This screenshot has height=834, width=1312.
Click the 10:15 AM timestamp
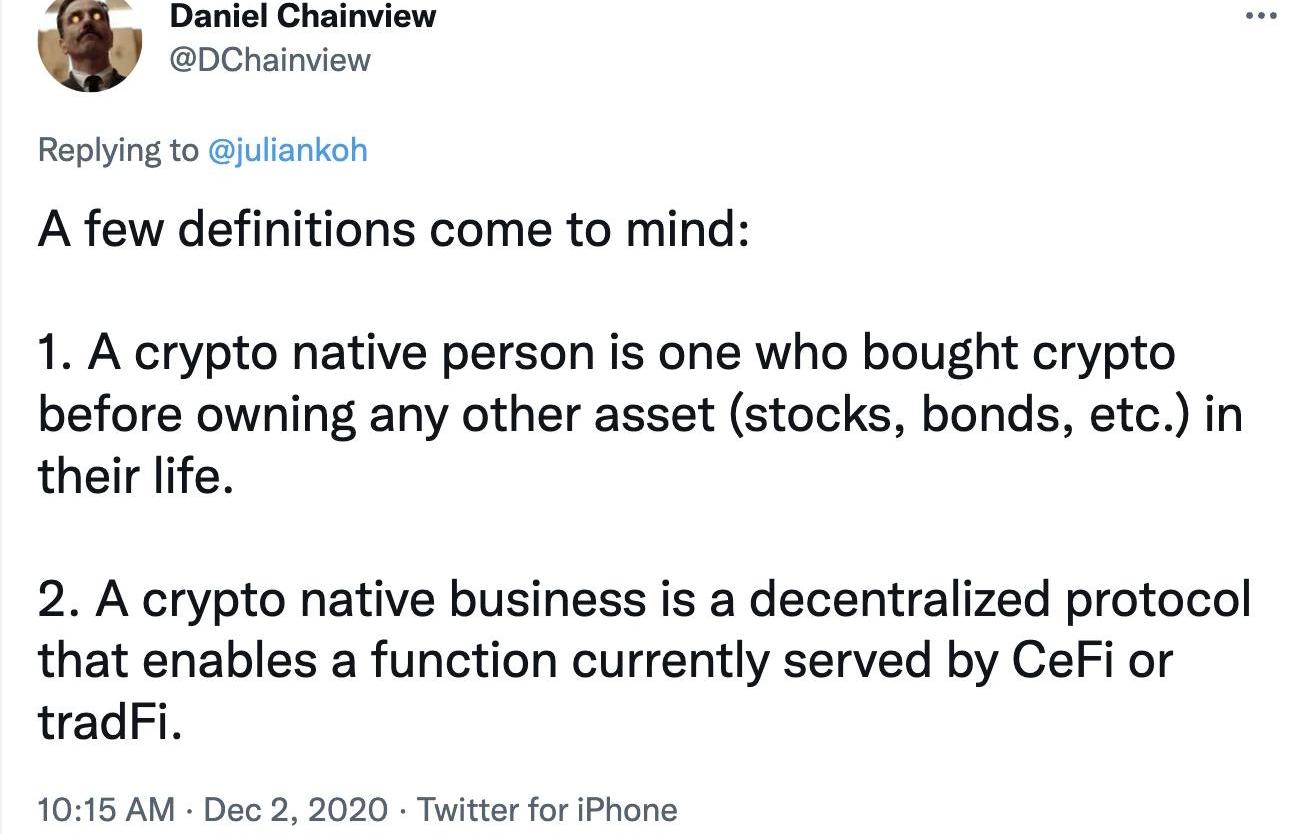106,808
